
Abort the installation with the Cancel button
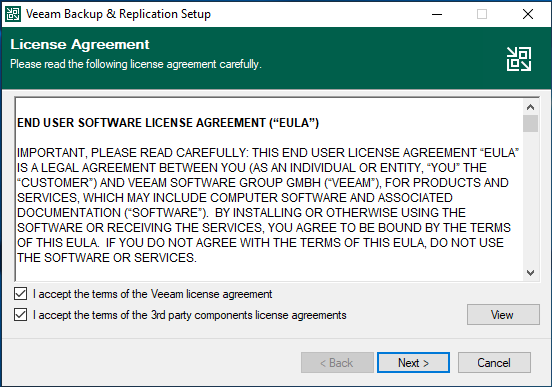coord(494,362)
